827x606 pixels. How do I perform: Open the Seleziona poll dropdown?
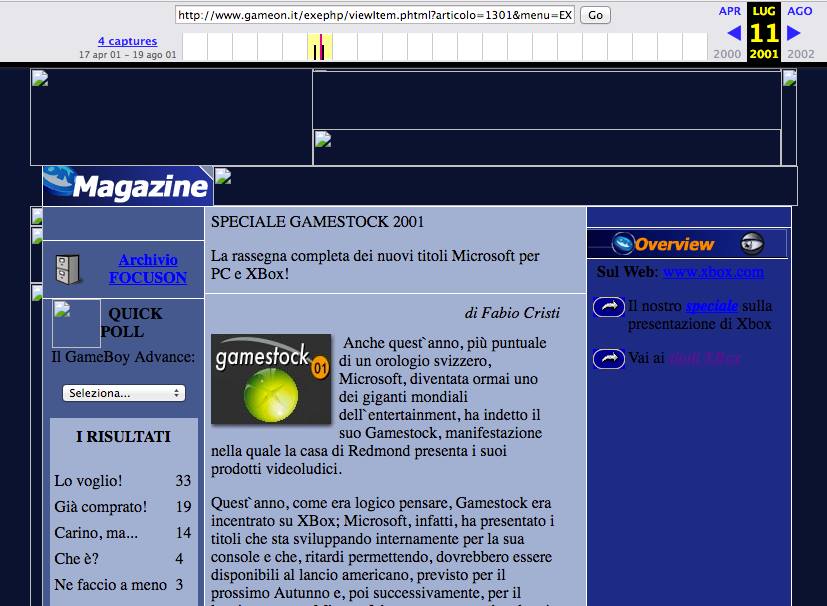[x=124, y=393]
